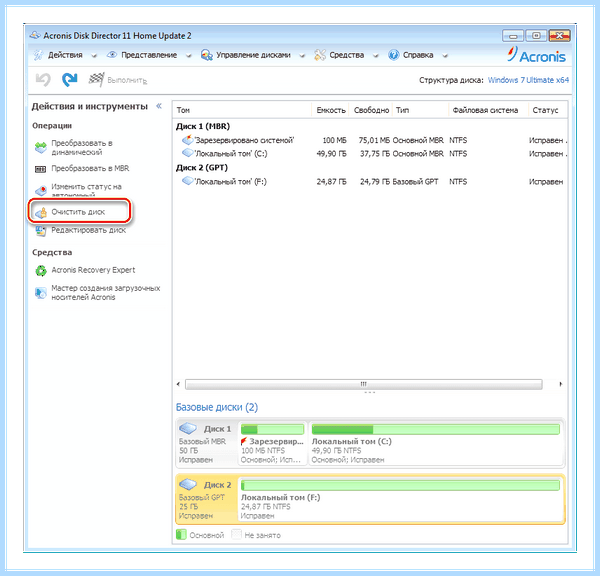
Task: Click the Базовые диски (2) heading
Action: (217, 407)
